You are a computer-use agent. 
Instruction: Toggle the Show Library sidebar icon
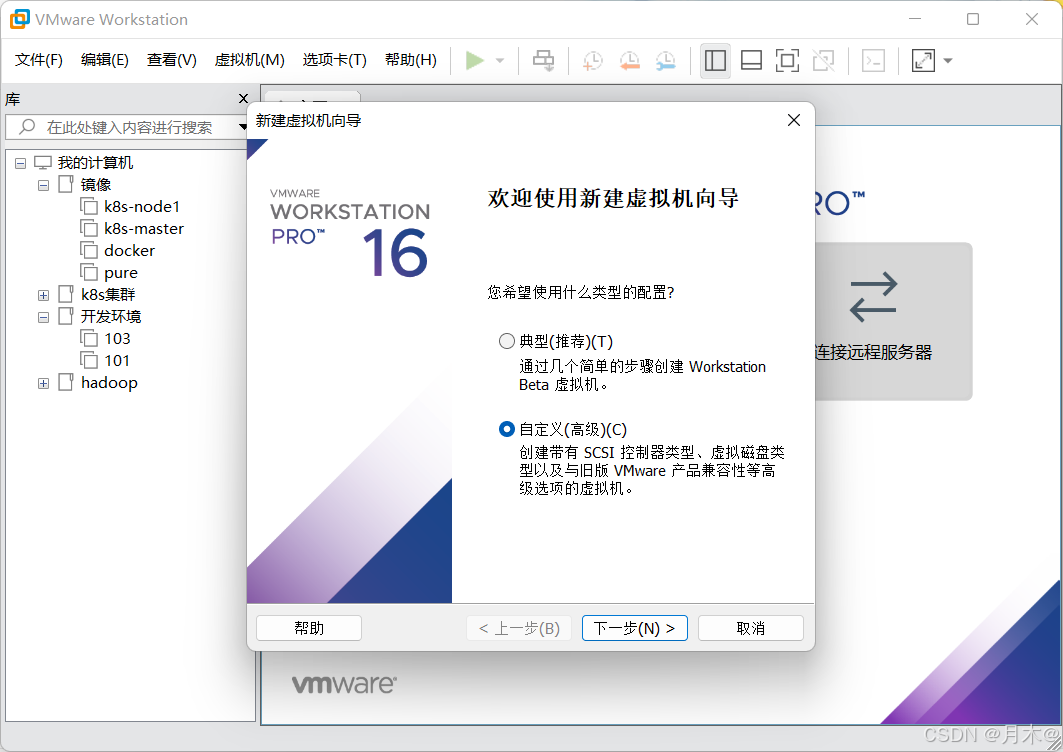(715, 60)
